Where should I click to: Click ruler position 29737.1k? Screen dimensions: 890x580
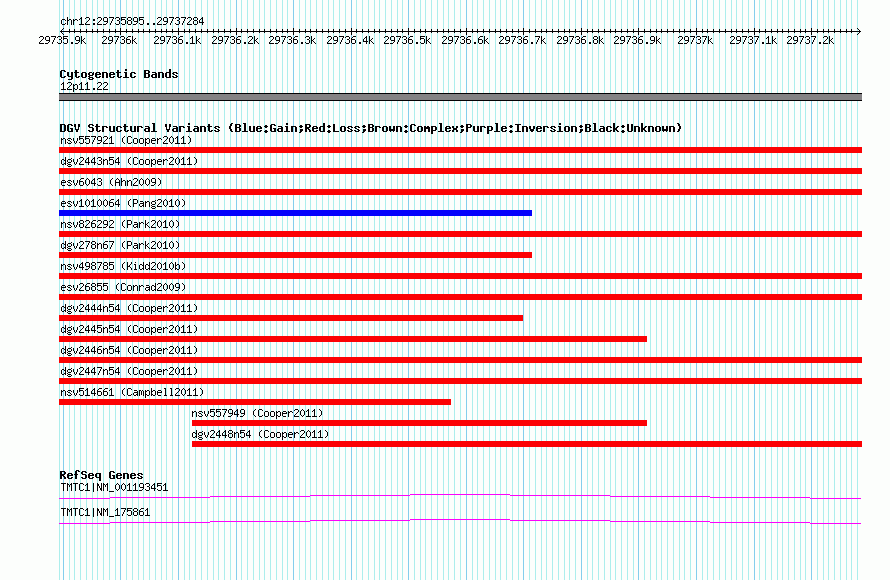pyautogui.click(x=753, y=40)
